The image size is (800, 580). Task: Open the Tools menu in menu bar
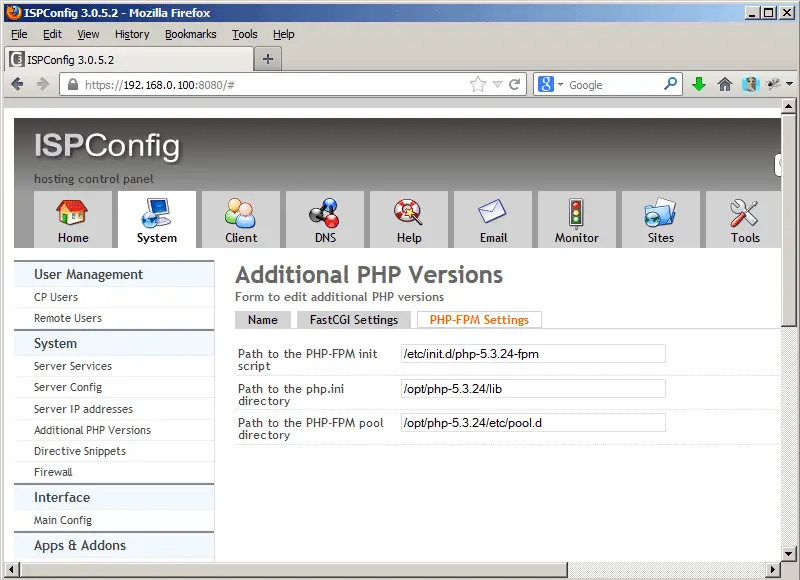[244, 34]
